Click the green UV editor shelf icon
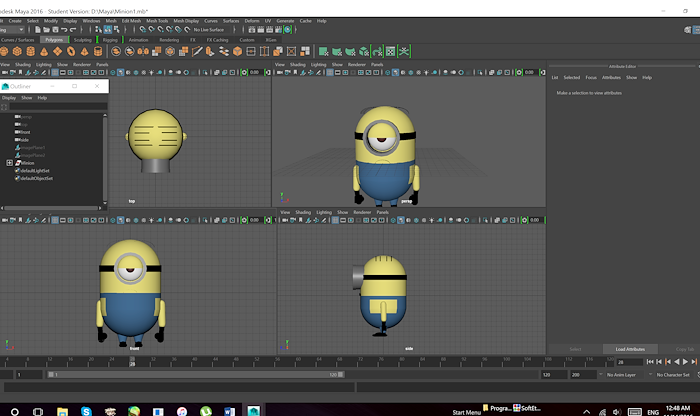 click(391, 51)
